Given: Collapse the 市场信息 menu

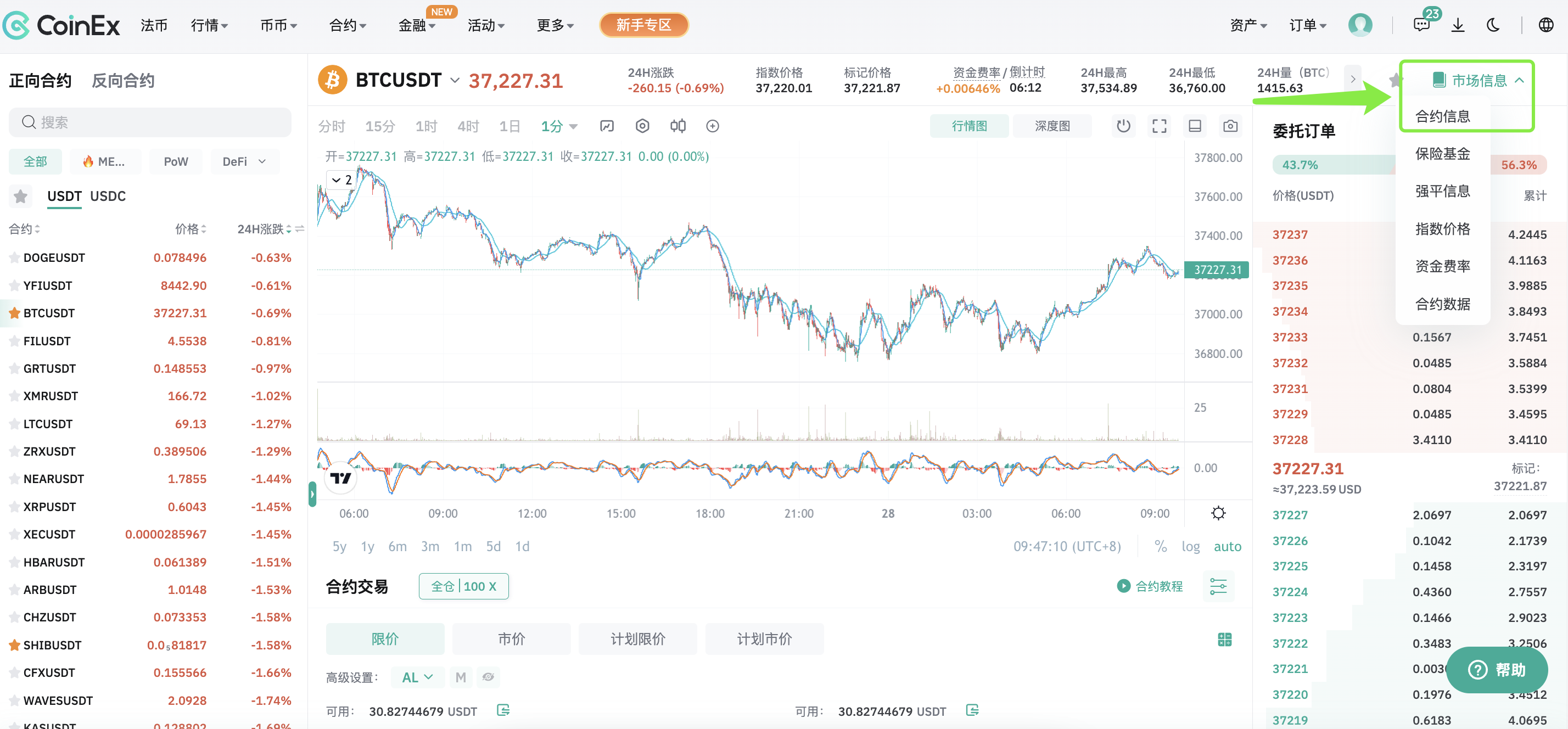Looking at the screenshot, I should pos(1477,80).
